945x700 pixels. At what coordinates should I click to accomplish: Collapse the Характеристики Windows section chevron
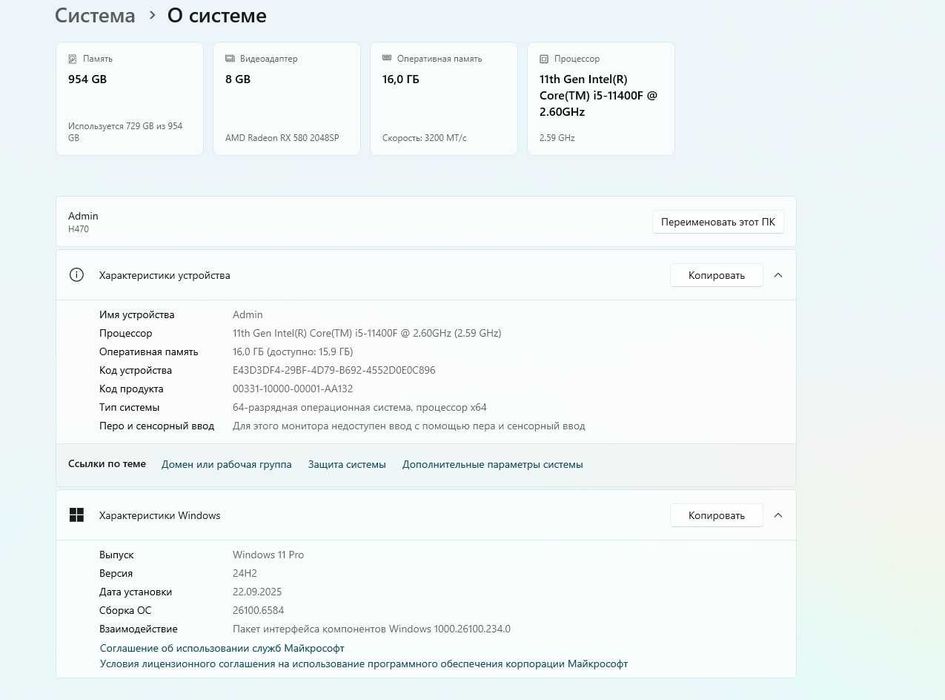pyautogui.click(x=778, y=515)
